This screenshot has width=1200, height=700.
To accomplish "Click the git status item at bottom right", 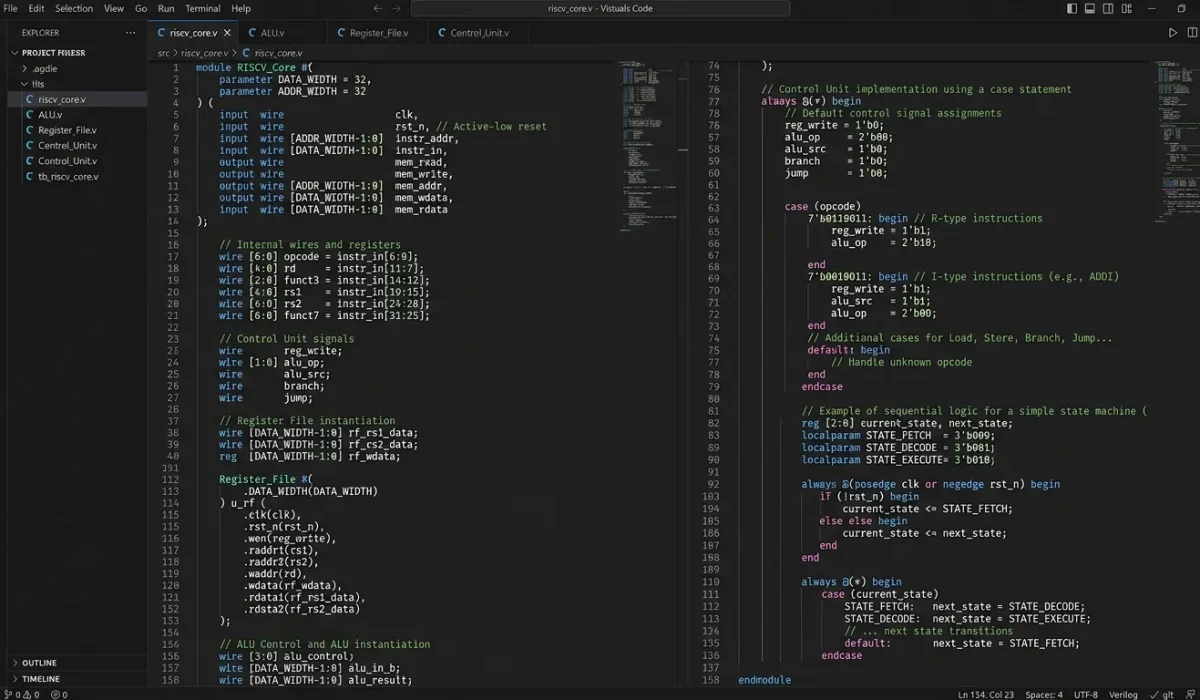I will click(1161, 693).
